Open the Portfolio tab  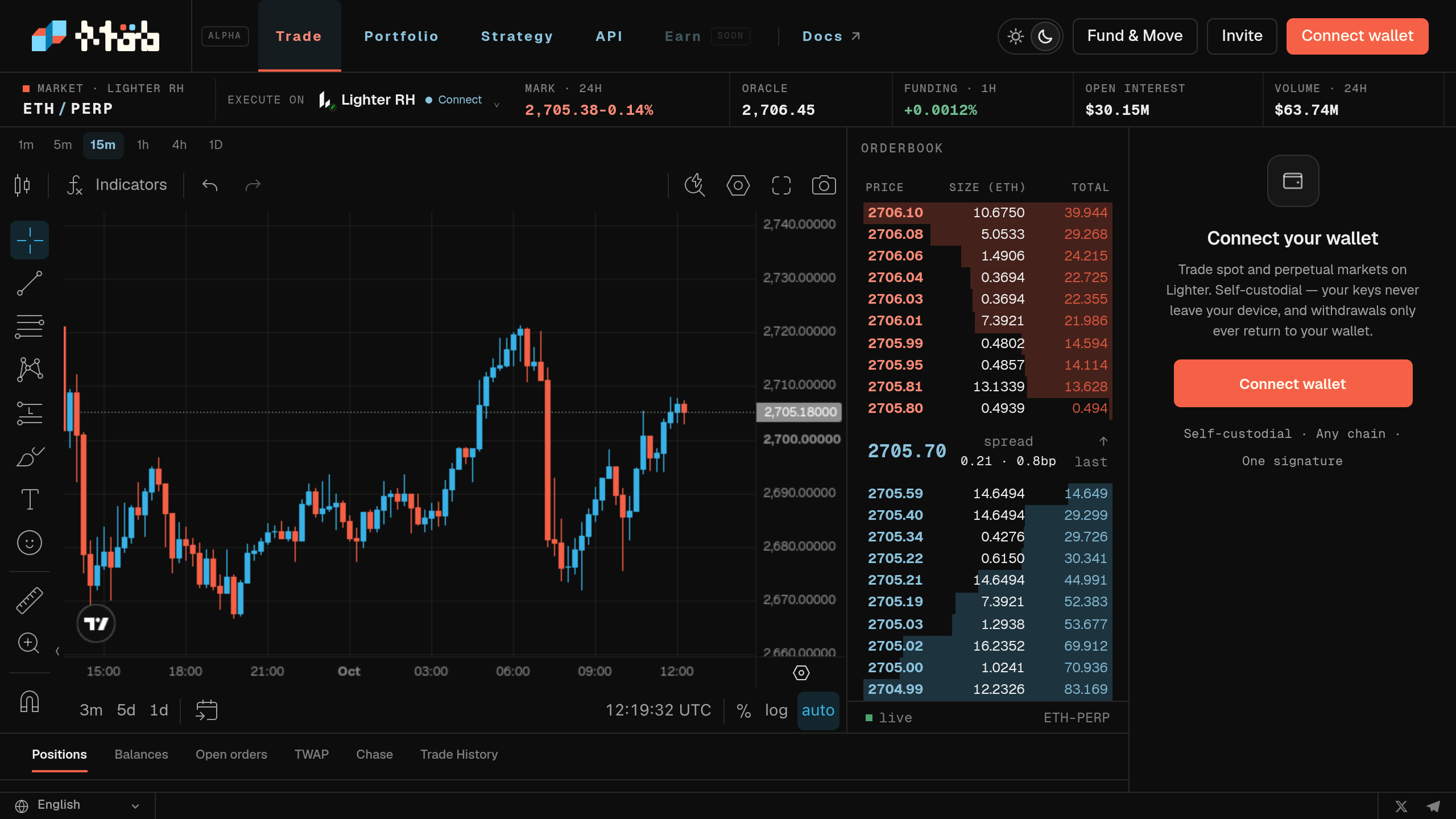[402, 36]
